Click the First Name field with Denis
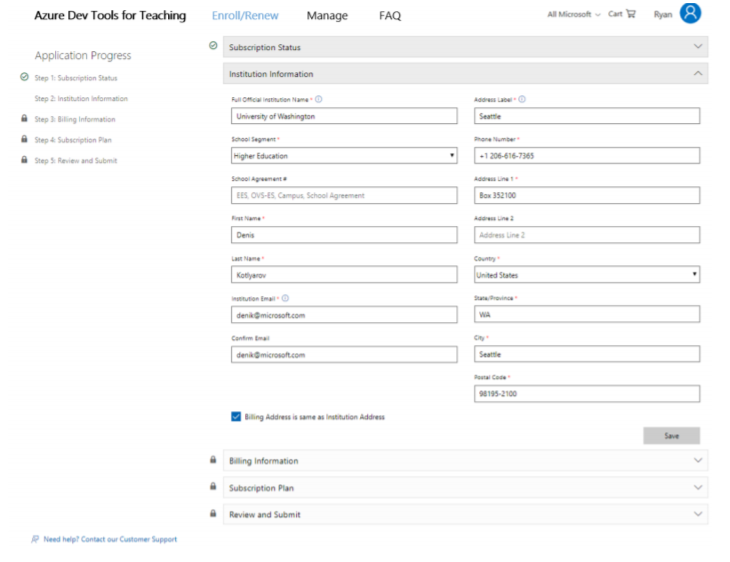Viewport: 730px width, 562px height. pos(344,235)
